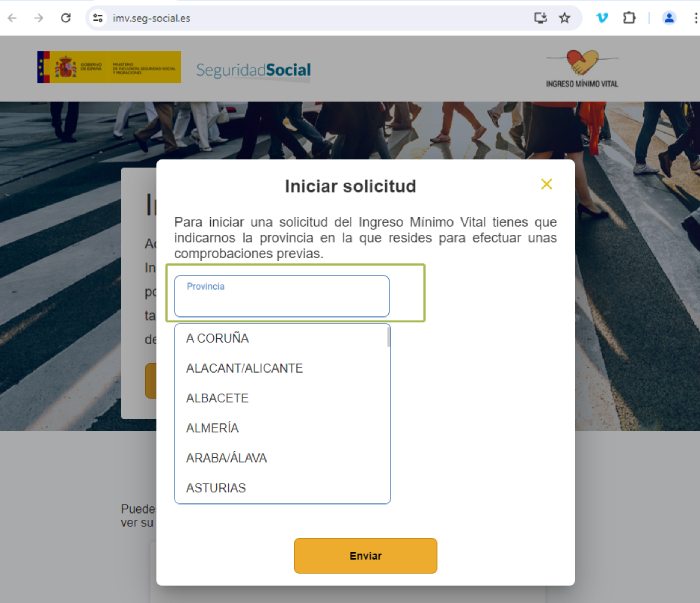Click the province list scrollbar
700x603 pixels.
point(388,337)
